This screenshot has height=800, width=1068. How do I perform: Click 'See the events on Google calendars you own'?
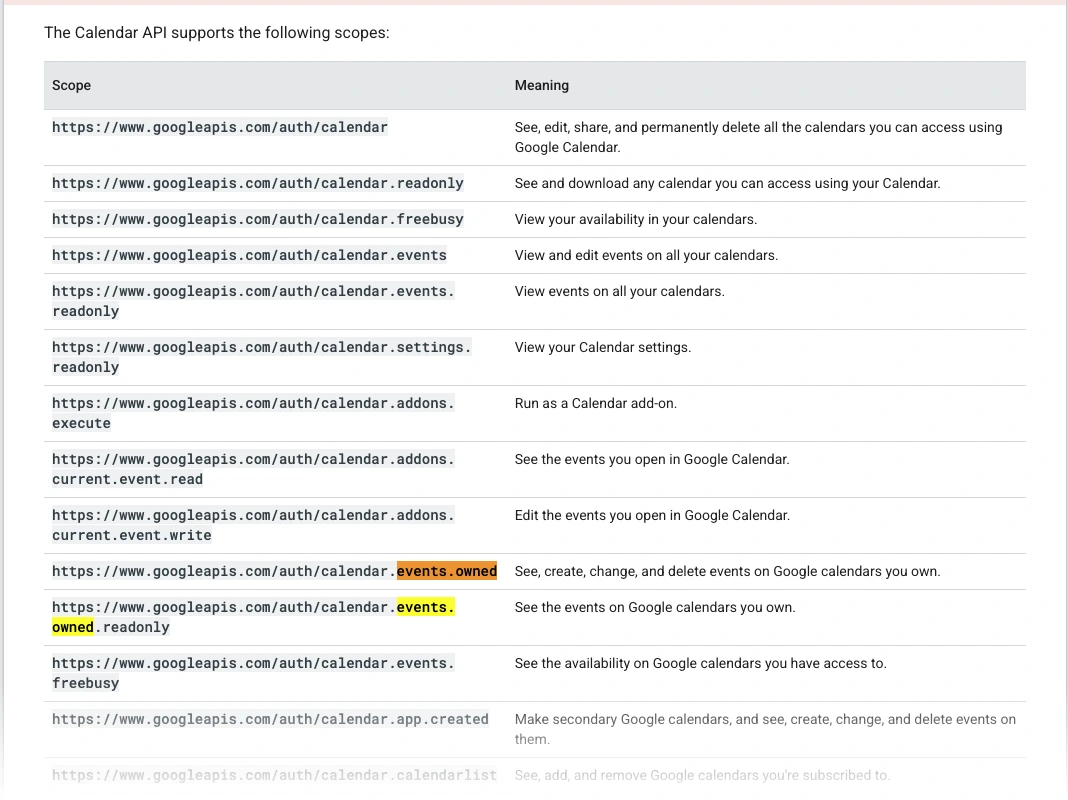click(x=655, y=608)
